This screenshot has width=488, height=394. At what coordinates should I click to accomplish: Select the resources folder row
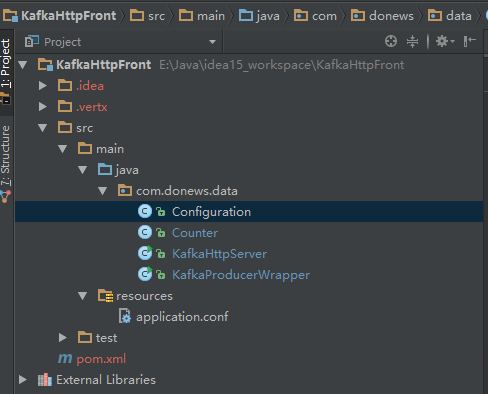click(x=249, y=296)
